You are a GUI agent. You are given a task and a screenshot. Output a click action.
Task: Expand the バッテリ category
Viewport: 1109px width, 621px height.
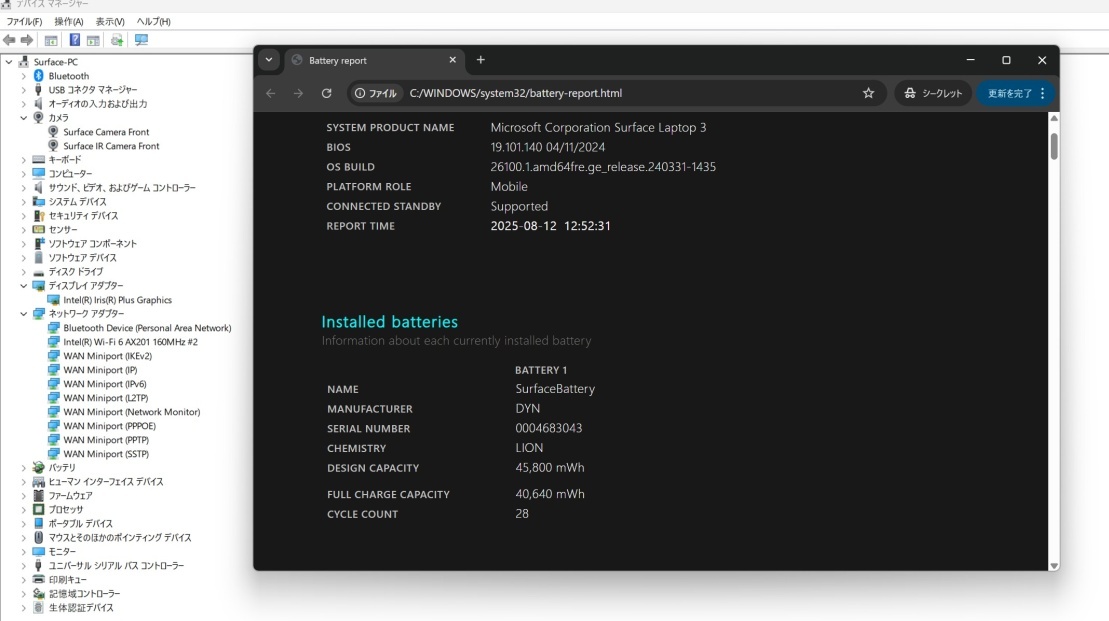click(24, 468)
